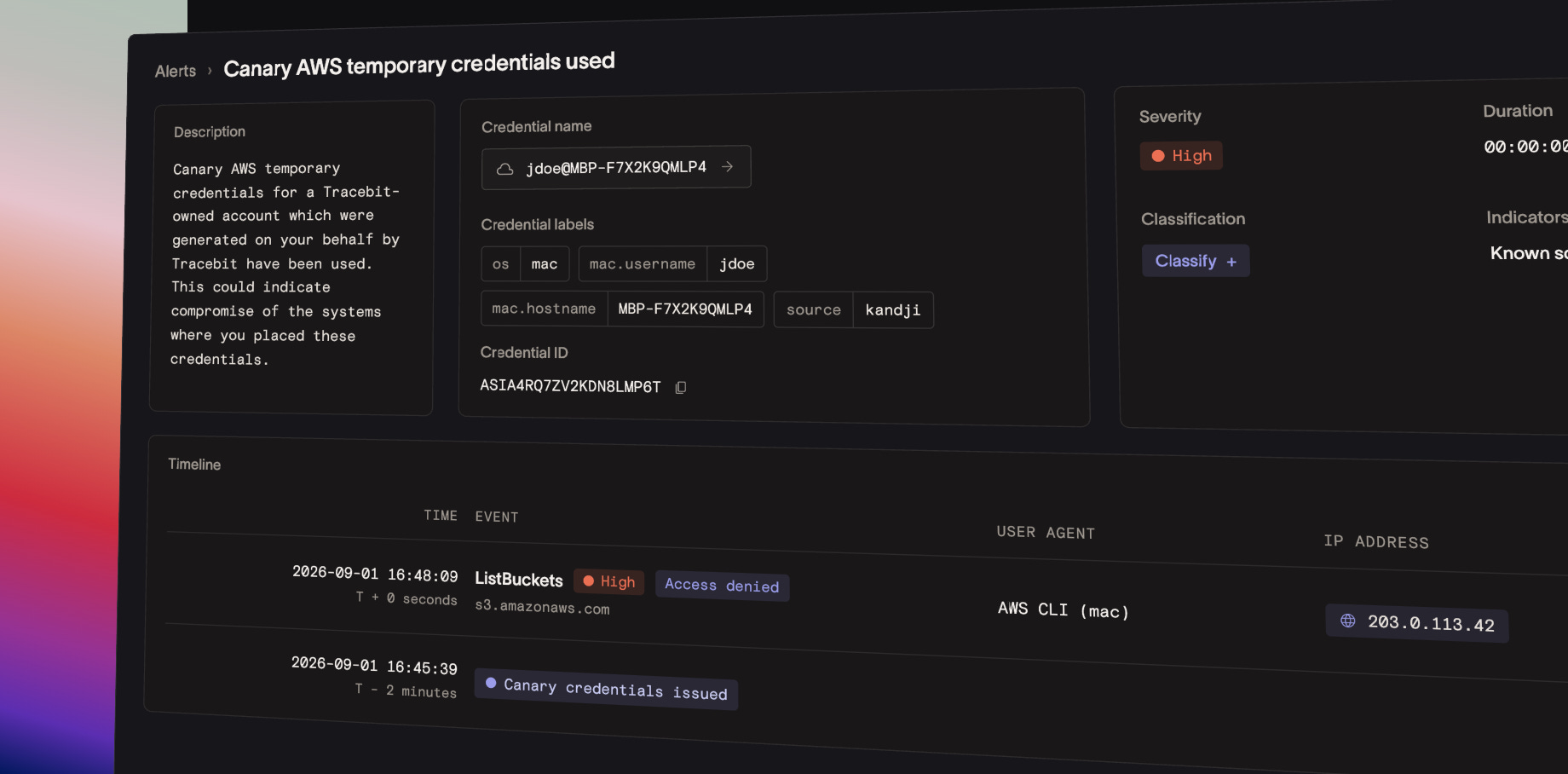Select the os mac label chip

(525, 264)
